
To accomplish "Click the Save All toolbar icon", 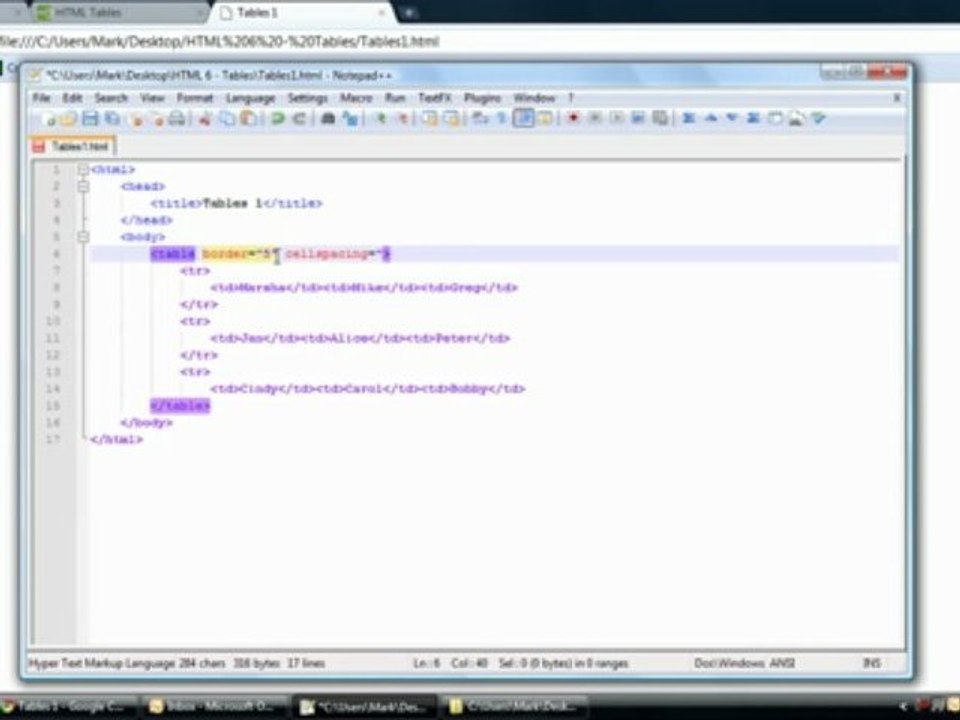I will [113, 118].
